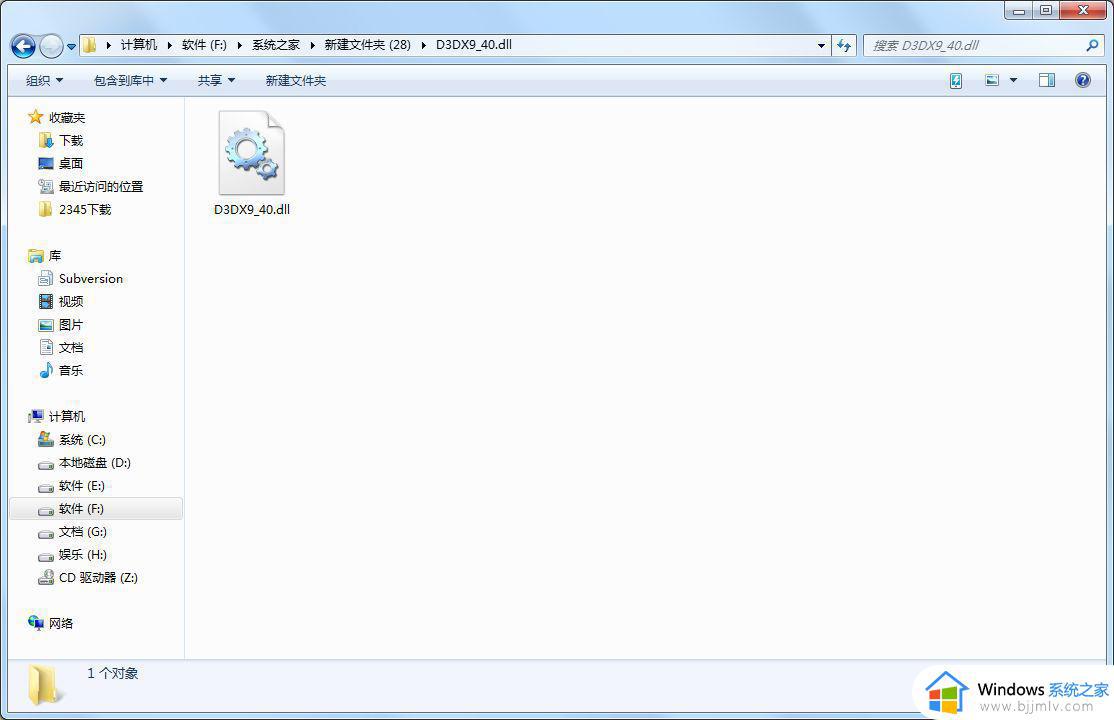Click the disc icon beside CD 驱动器 (Z:)
This screenshot has width=1114, height=720.
point(45,577)
